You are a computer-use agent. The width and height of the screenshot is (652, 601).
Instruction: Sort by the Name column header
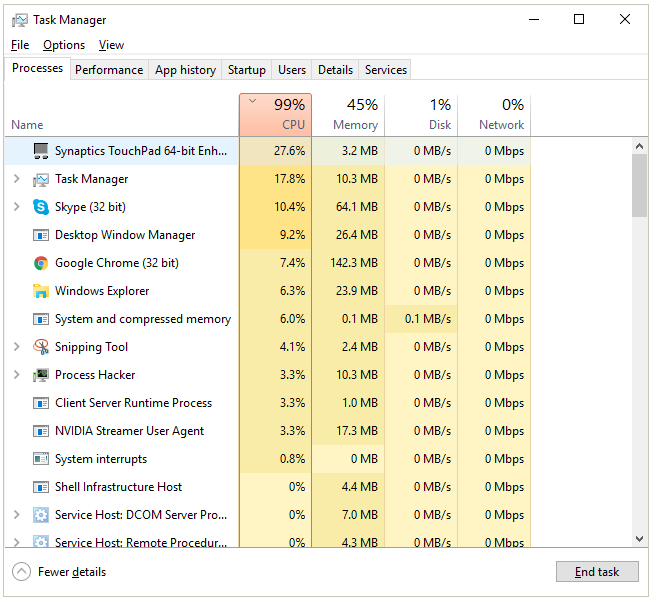coord(122,115)
